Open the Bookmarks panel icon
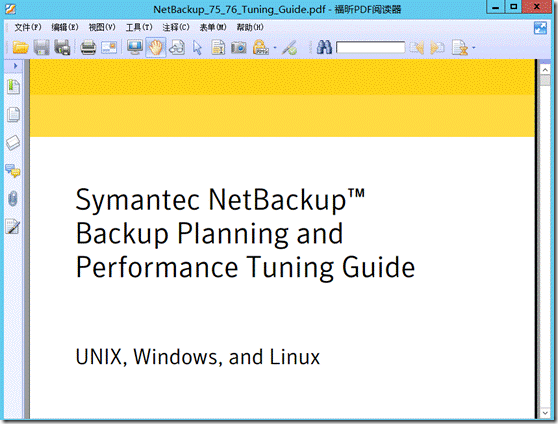The width and height of the screenshot is (558, 424). click(13, 87)
